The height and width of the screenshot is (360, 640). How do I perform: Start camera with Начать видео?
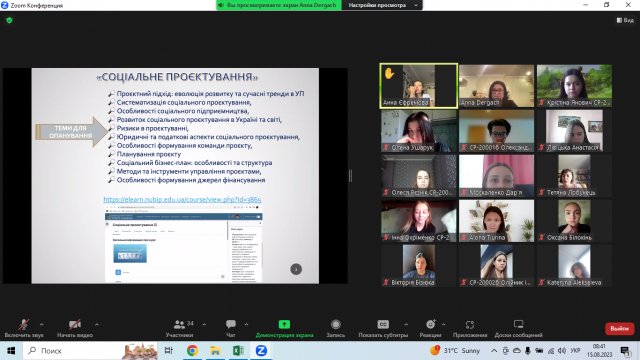pyautogui.click(x=75, y=329)
